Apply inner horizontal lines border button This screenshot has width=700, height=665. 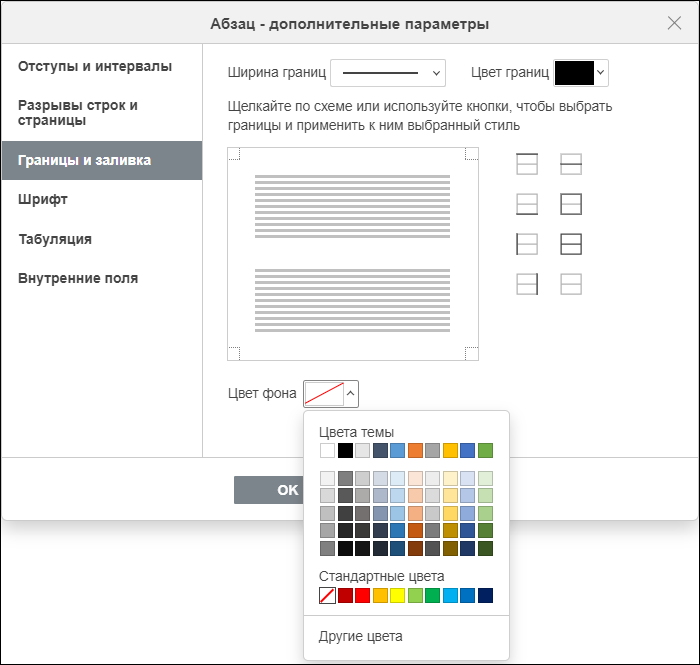pyautogui.click(x=571, y=164)
